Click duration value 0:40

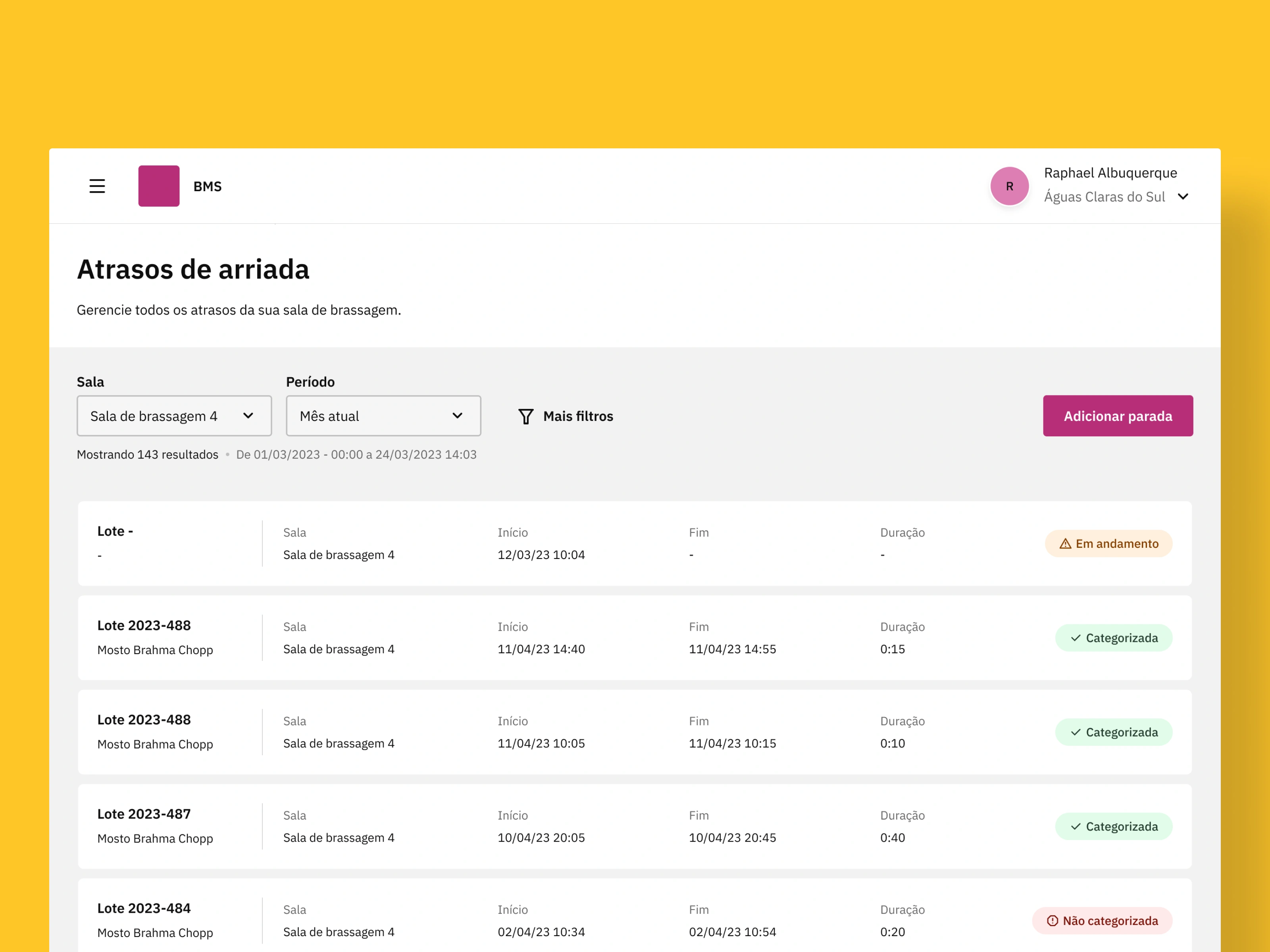tap(893, 838)
